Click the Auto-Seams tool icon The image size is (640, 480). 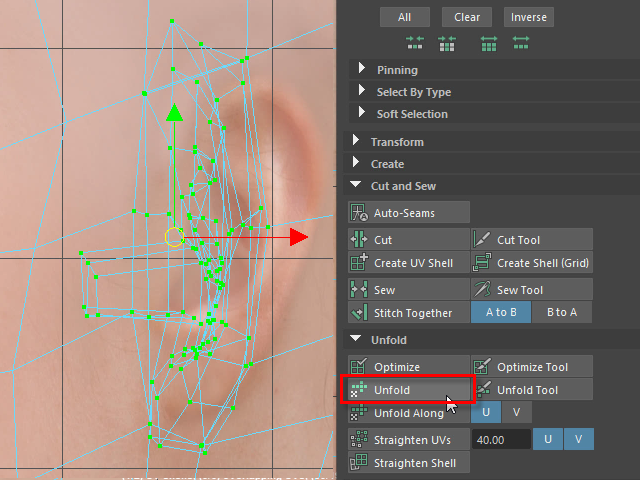click(x=359, y=213)
